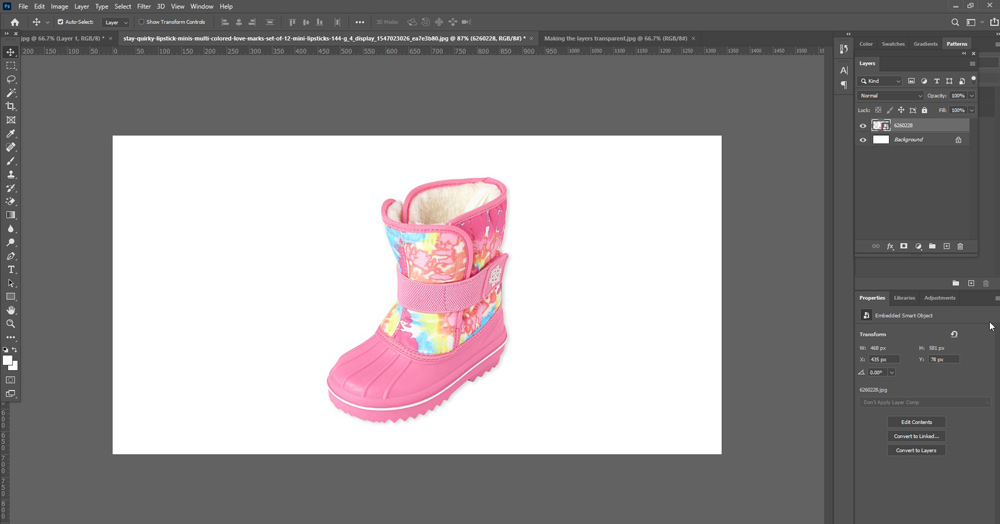1000x524 pixels.
Task: Select the Magic Wand tool
Action: [x=11, y=93]
